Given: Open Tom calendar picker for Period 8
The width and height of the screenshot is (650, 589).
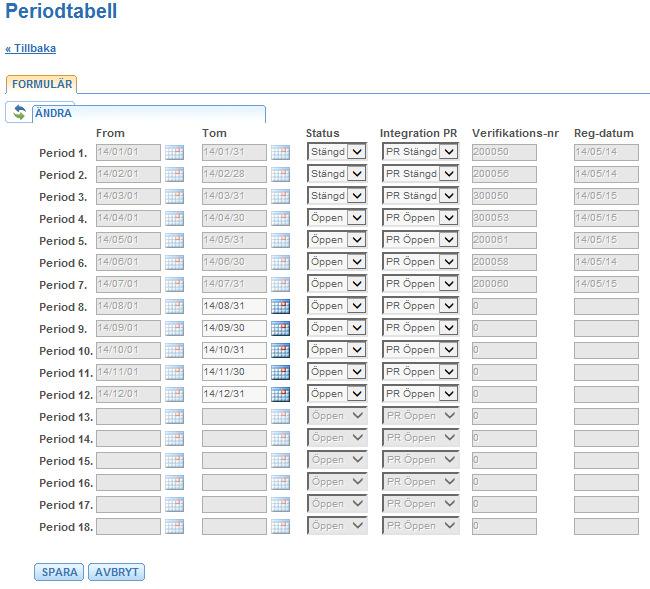Looking at the screenshot, I should [281, 306].
